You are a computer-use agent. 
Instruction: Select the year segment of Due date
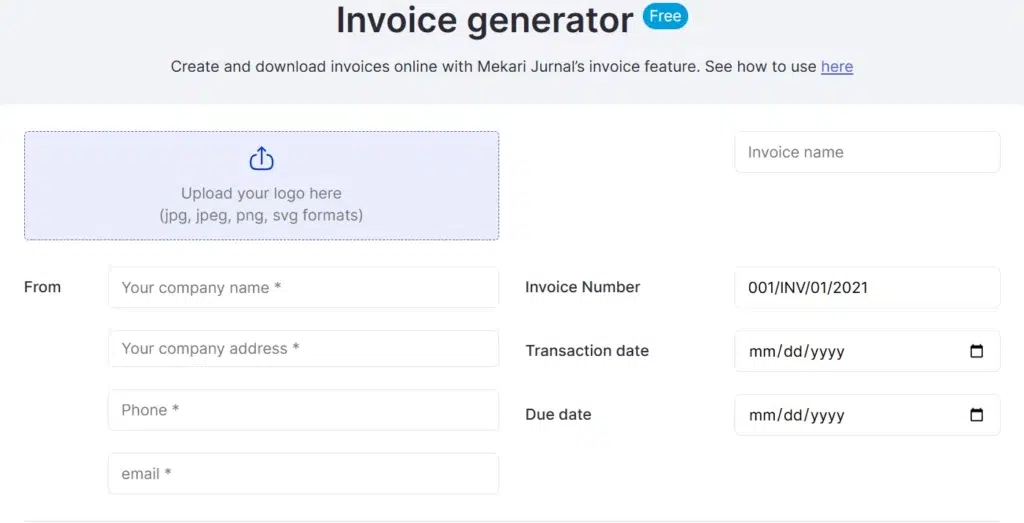click(x=827, y=415)
